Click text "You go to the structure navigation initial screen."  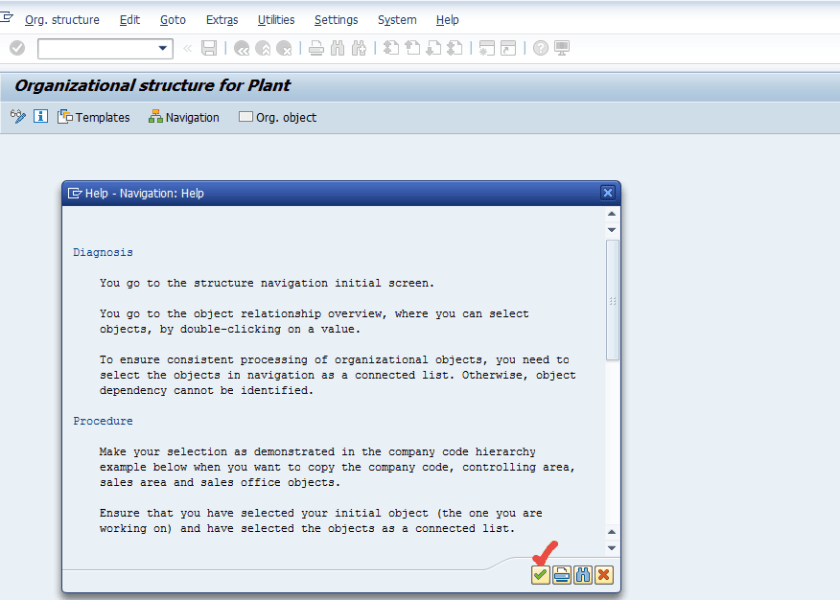click(x=267, y=283)
